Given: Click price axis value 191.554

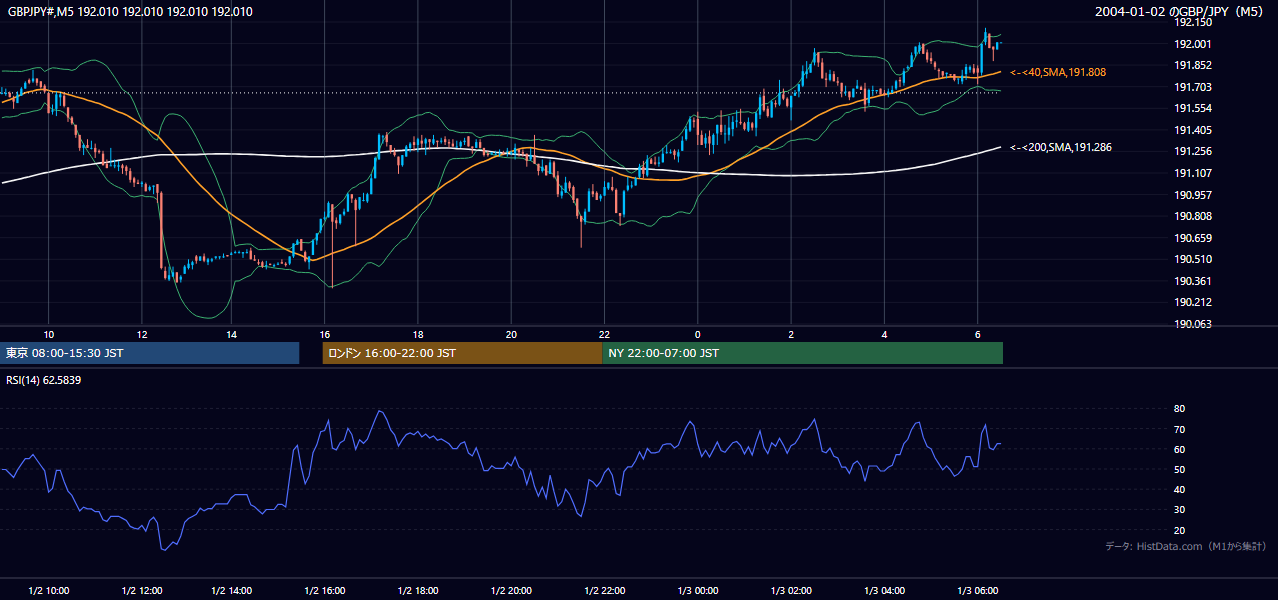Looking at the screenshot, I should (1192, 108).
